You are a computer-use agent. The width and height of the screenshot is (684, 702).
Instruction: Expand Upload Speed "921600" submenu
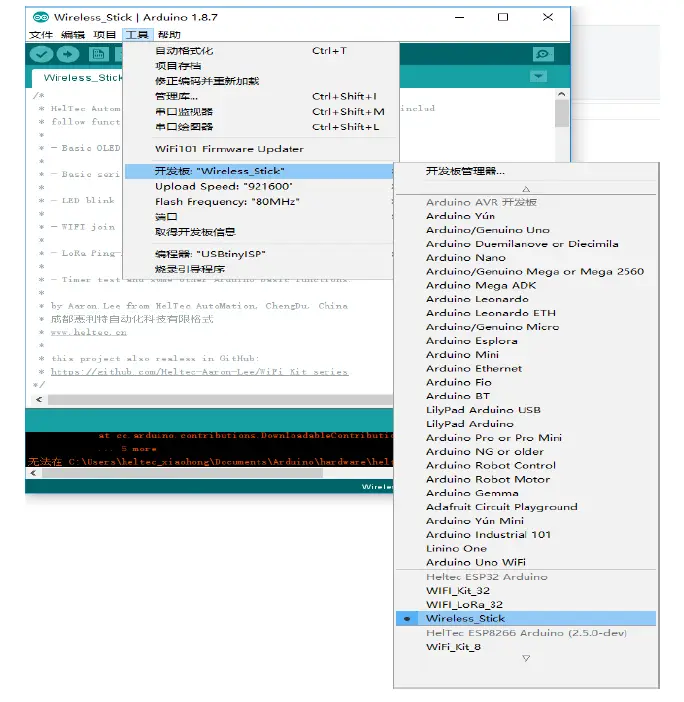(259, 186)
